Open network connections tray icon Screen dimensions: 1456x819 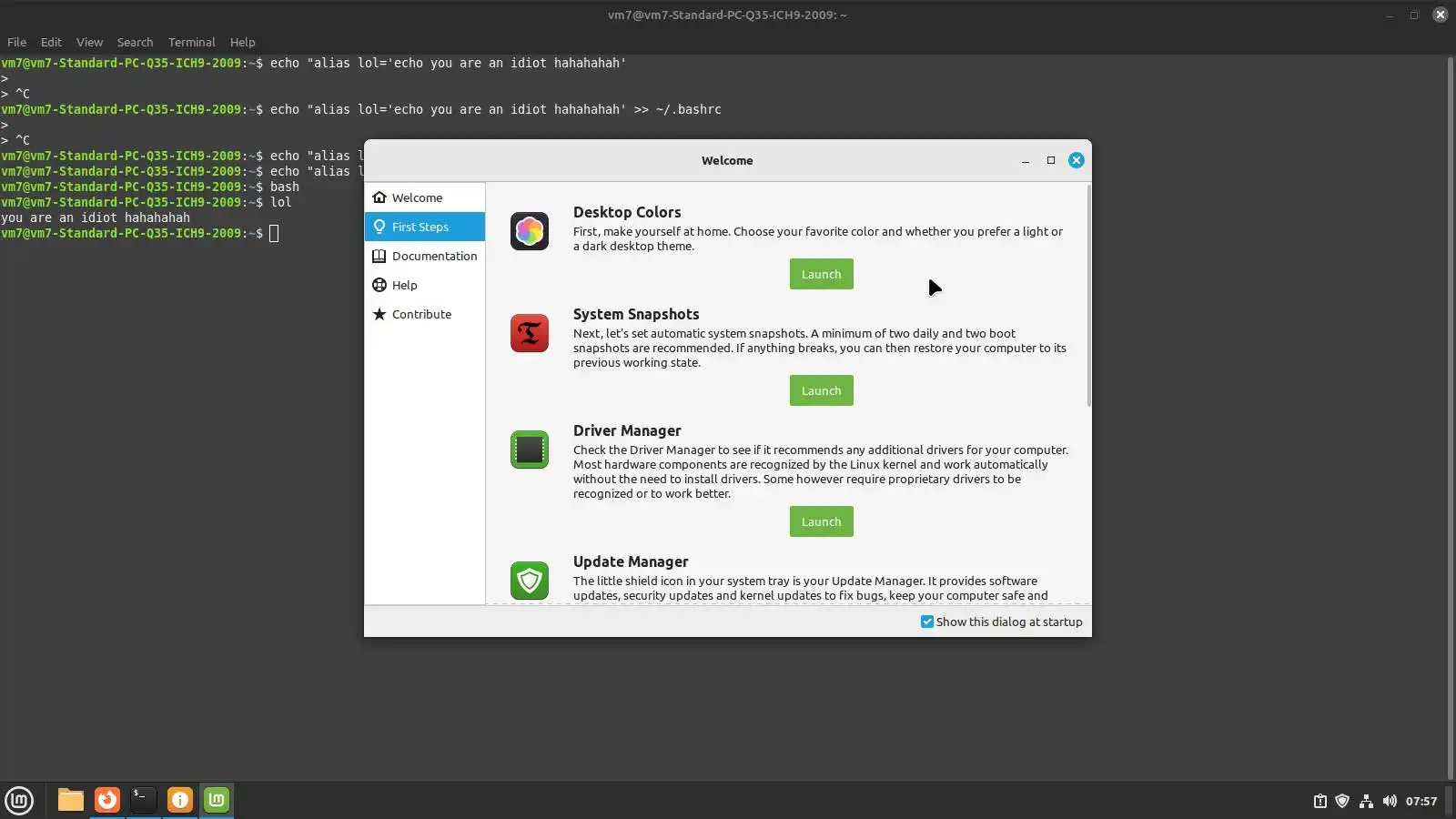1366,801
